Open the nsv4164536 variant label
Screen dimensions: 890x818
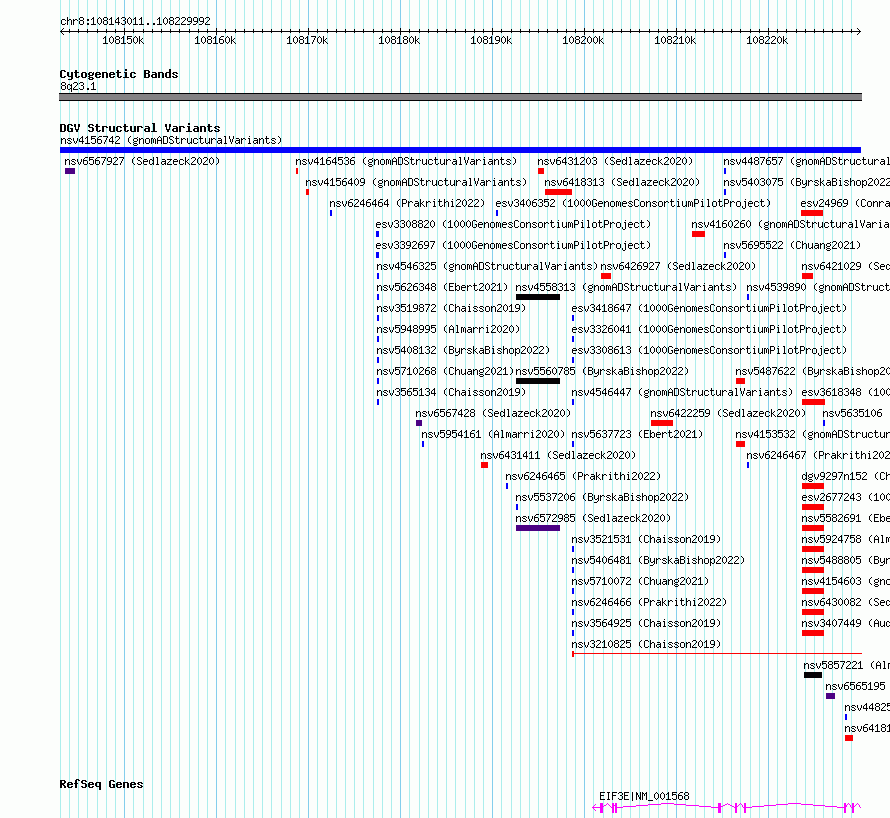(x=406, y=161)
